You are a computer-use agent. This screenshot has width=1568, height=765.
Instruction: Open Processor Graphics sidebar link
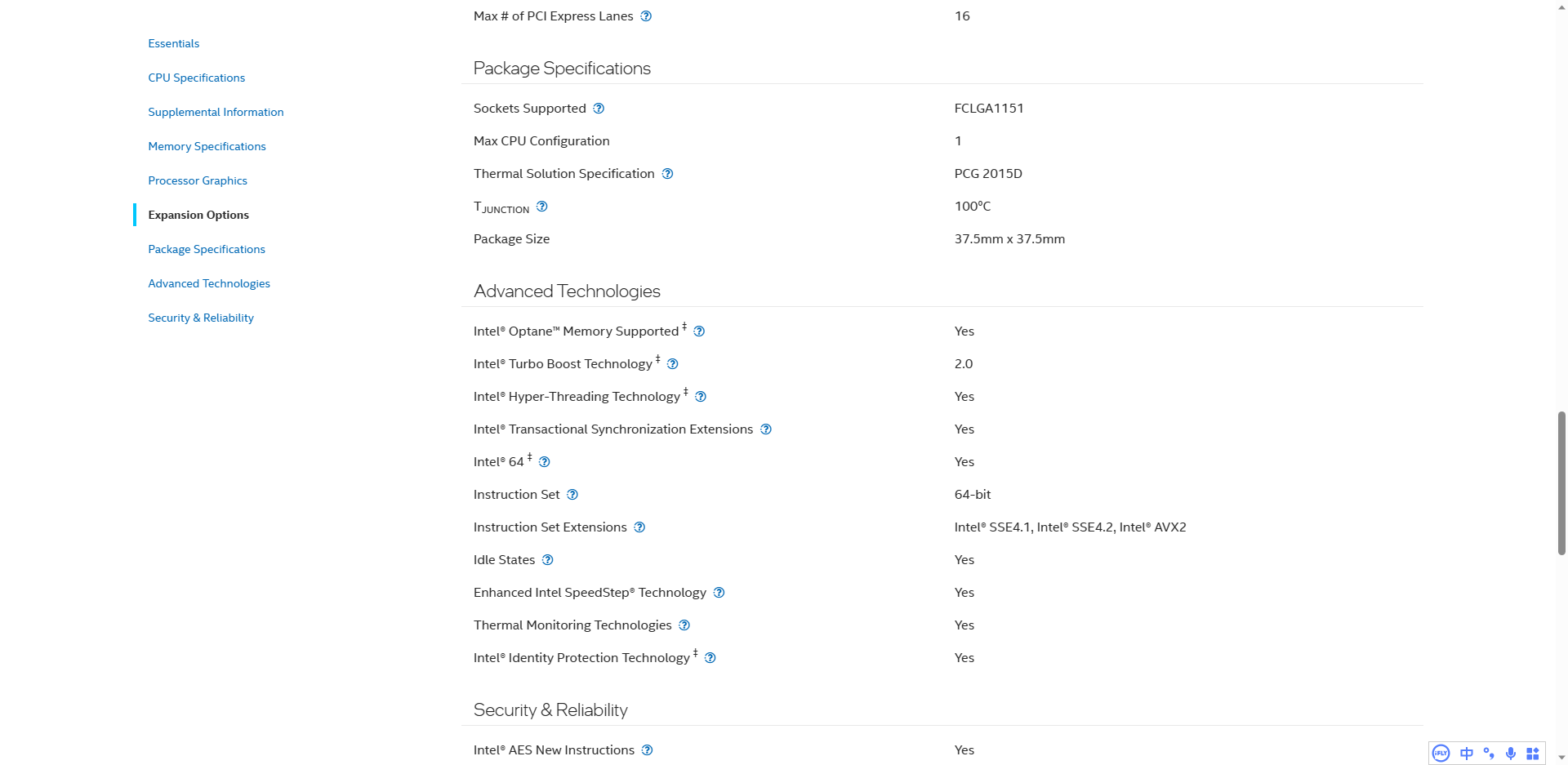coord(198,180)
